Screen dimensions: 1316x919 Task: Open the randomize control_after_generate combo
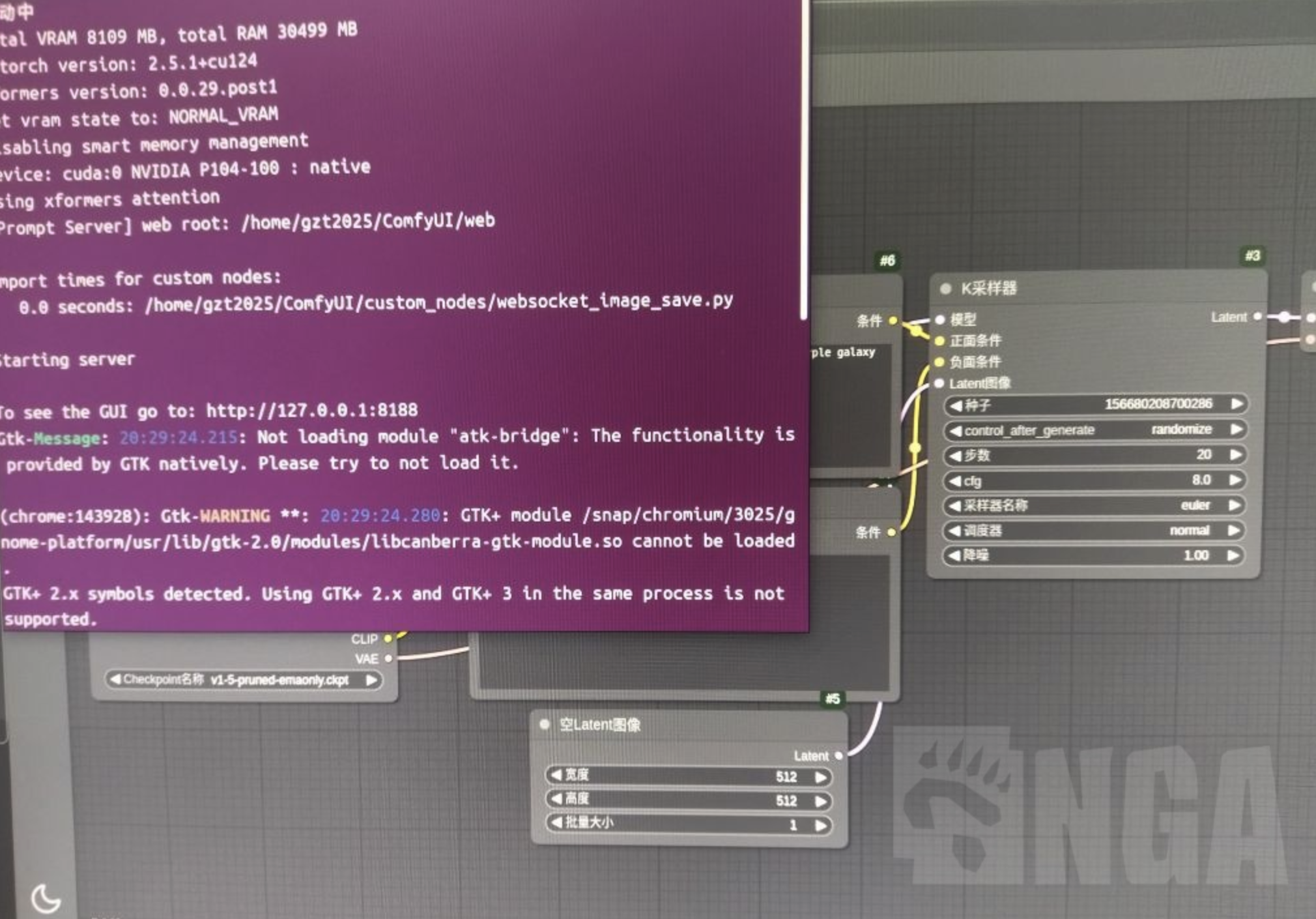(x=1095, y=430)
